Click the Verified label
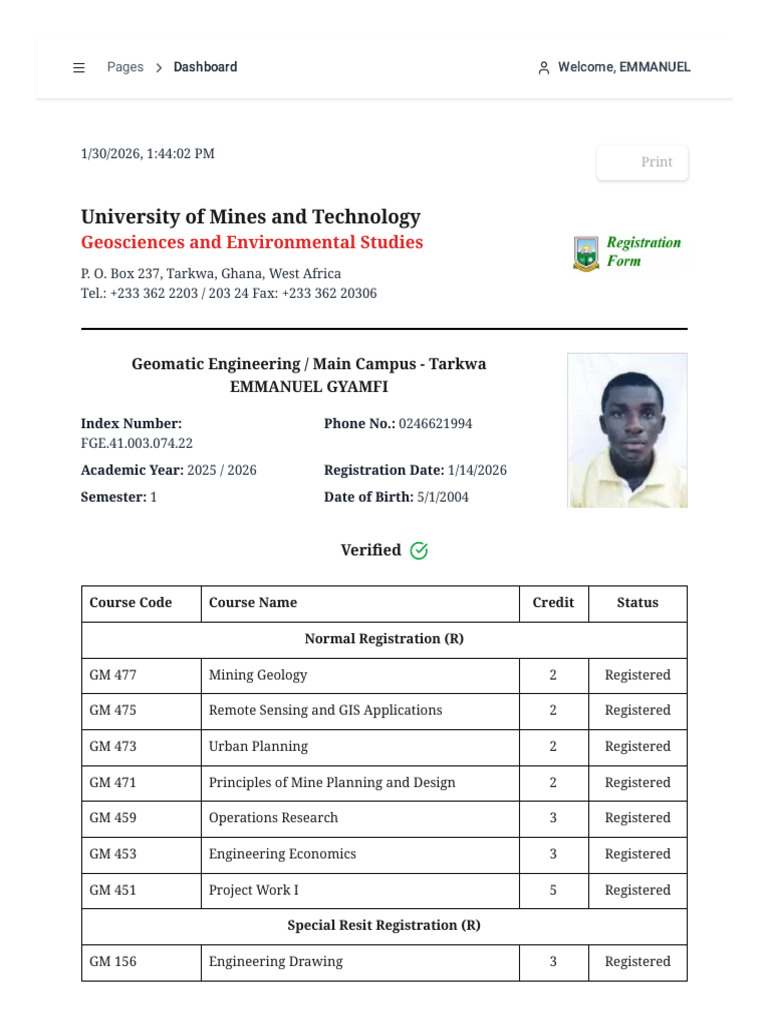768x1024 pixels. pyautogui.click(x=371, y=550)
